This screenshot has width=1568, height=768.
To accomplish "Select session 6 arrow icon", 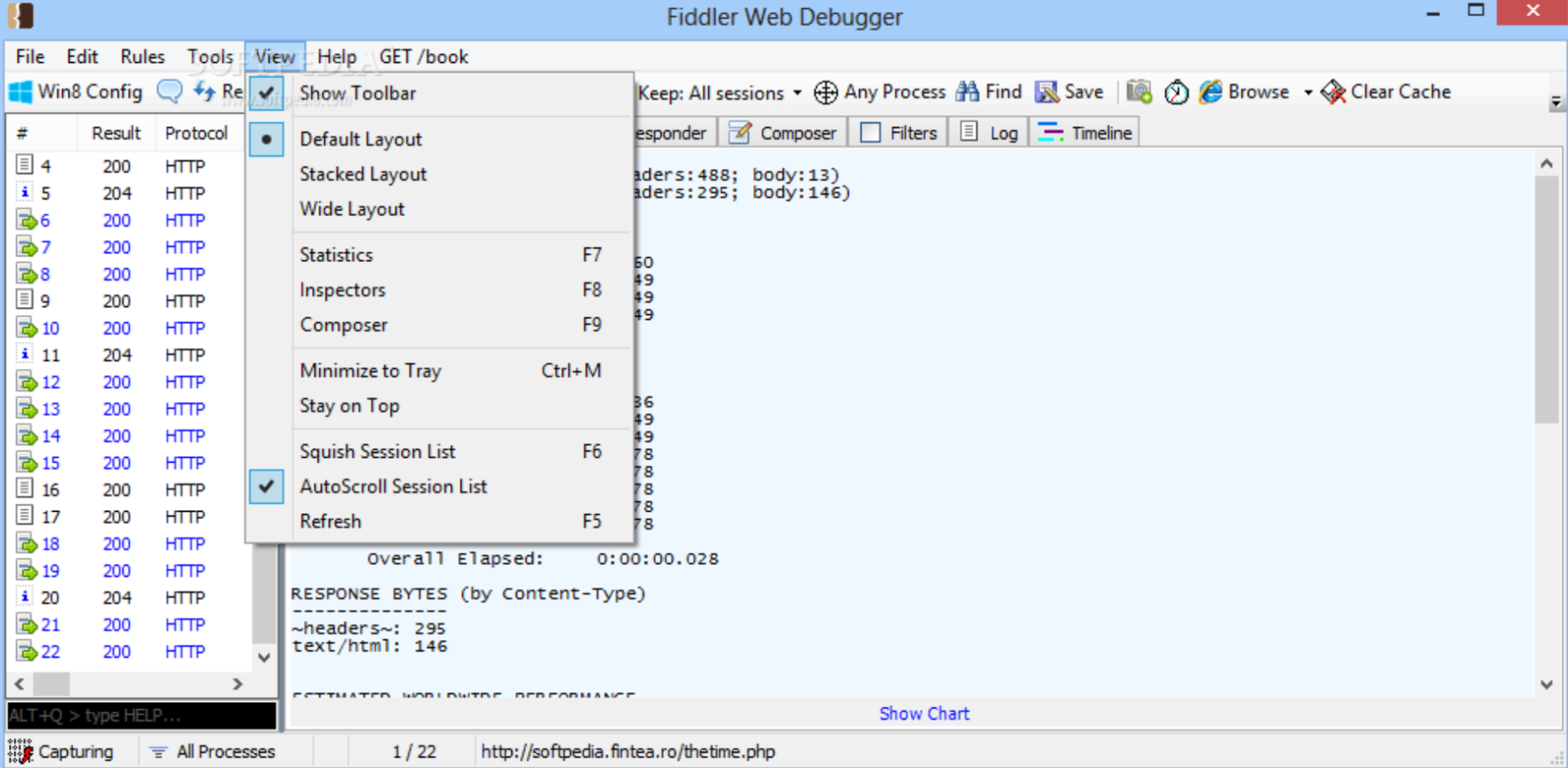I will point(28,220).
